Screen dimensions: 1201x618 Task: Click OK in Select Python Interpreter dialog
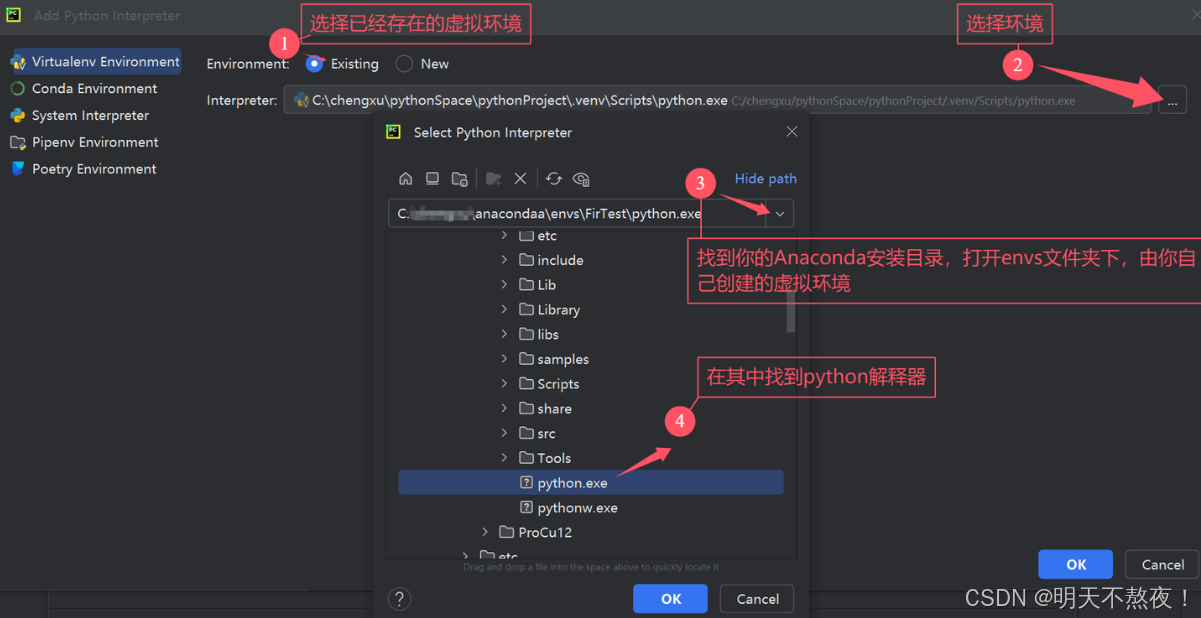pyautogui.click(x=671, y=599)
